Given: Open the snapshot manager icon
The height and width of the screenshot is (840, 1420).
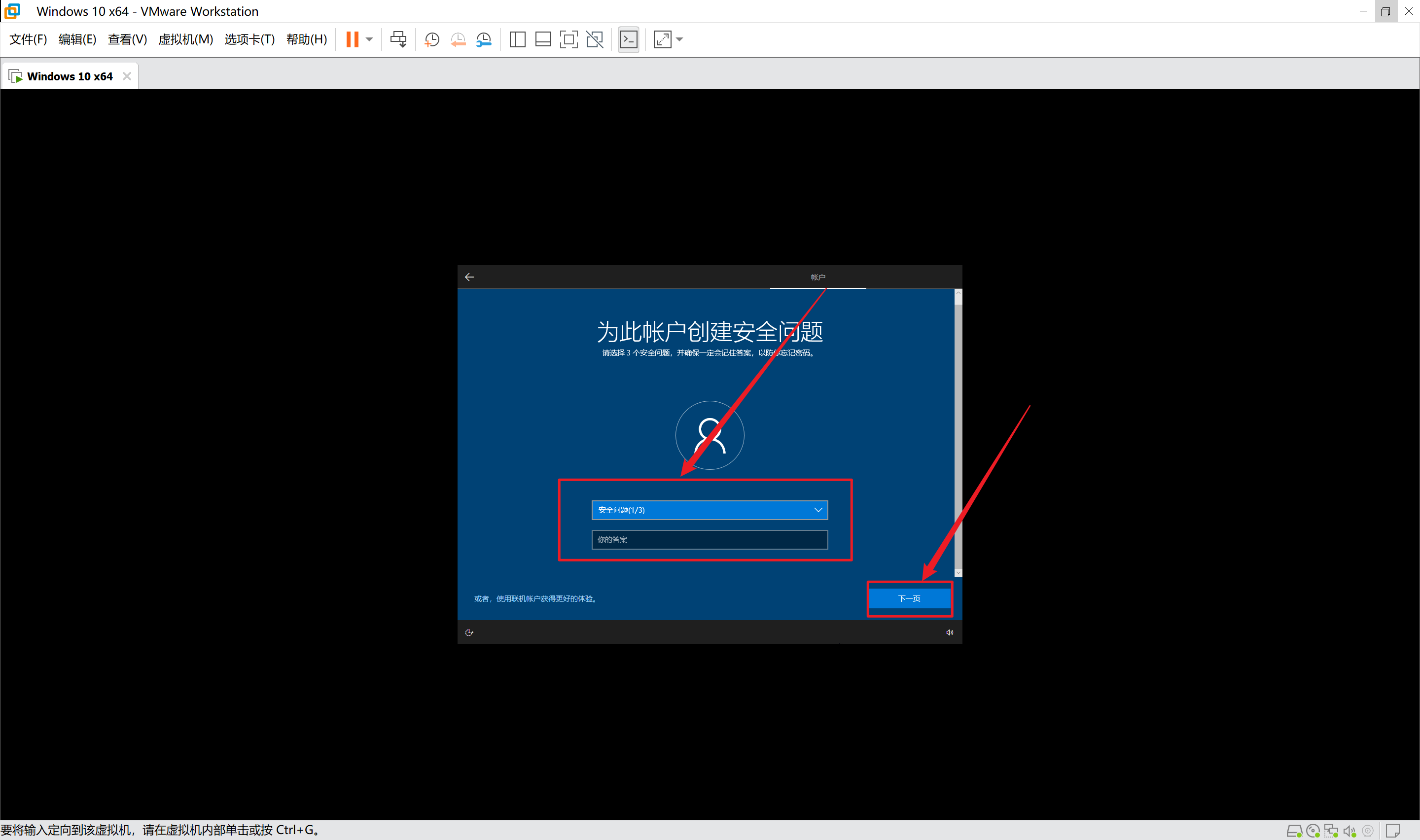Looking at the screenshot, I should tap(484, 39).
